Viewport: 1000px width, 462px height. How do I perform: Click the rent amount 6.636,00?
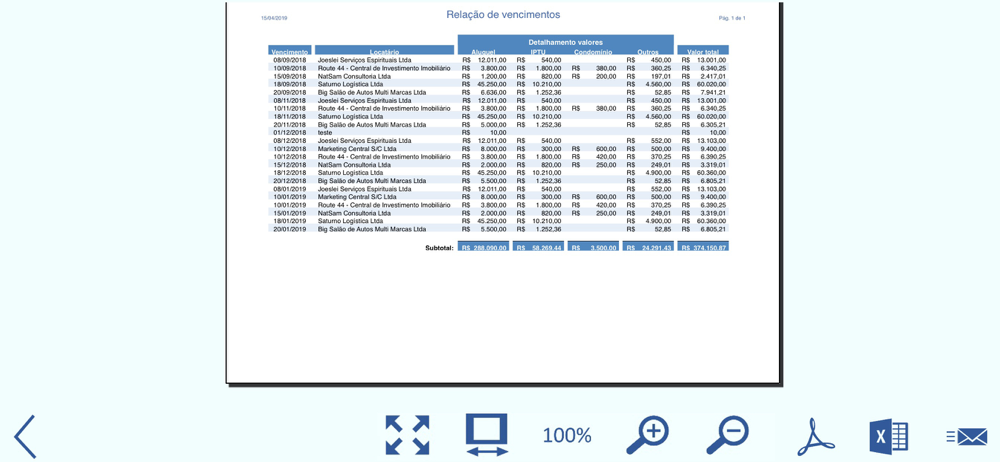click(493, 92)
